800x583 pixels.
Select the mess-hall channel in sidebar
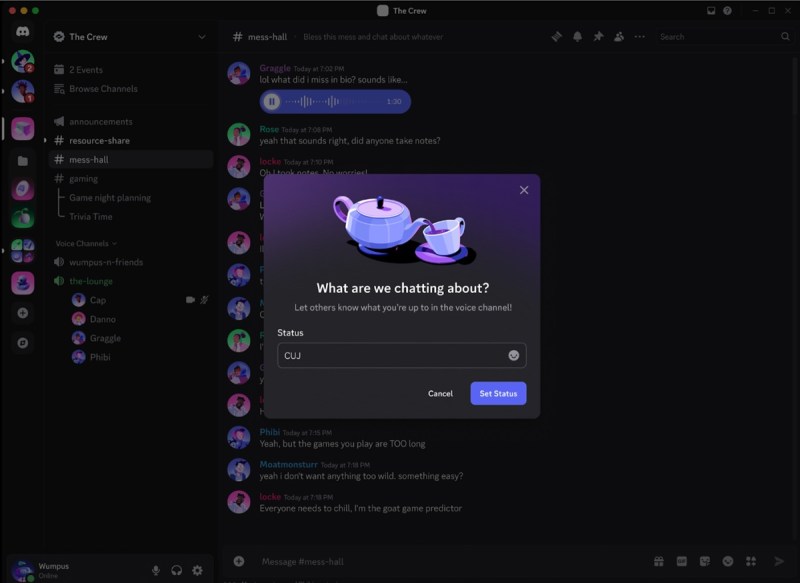click(132, 160)
